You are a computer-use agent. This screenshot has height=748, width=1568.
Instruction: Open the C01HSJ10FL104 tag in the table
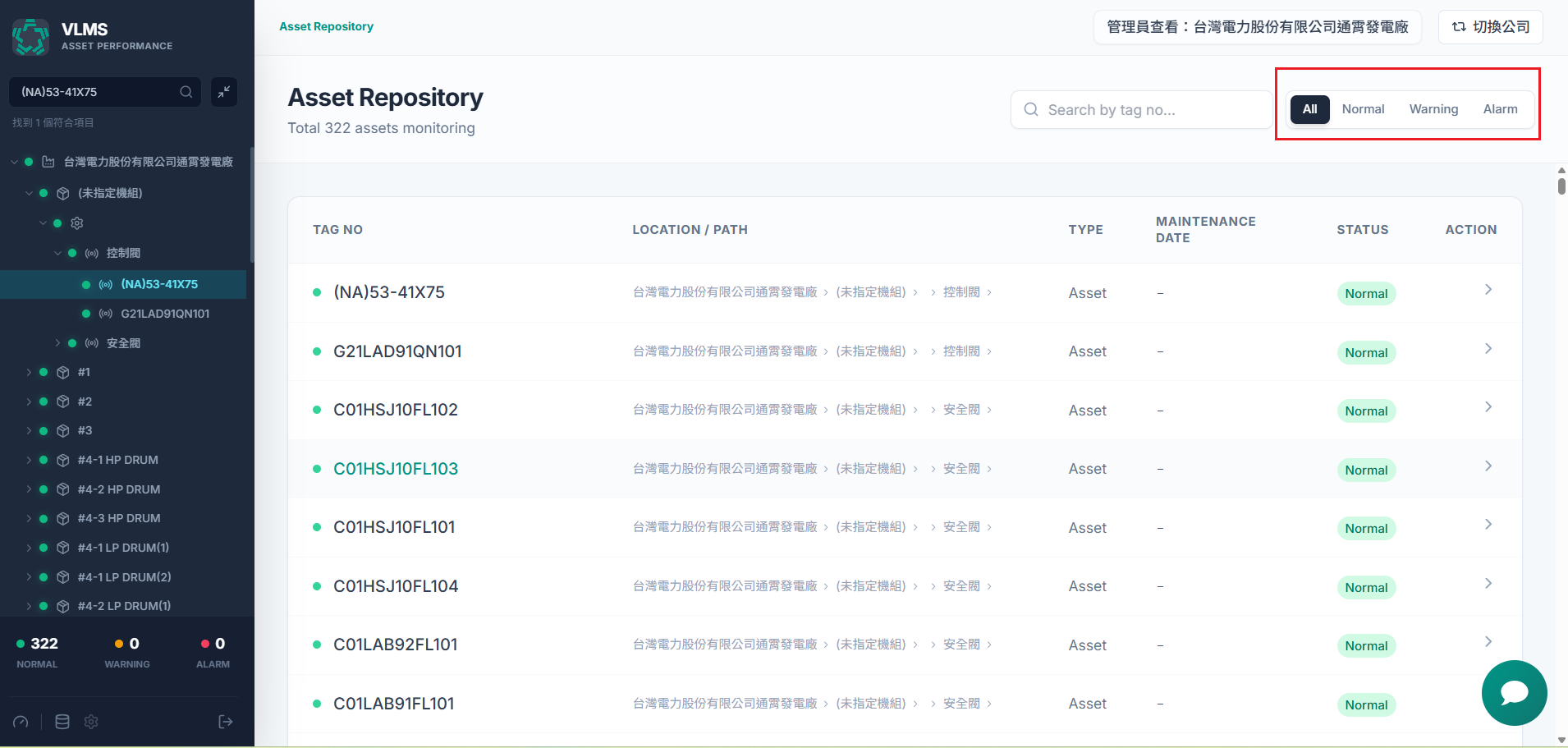[x=396, y=586]
